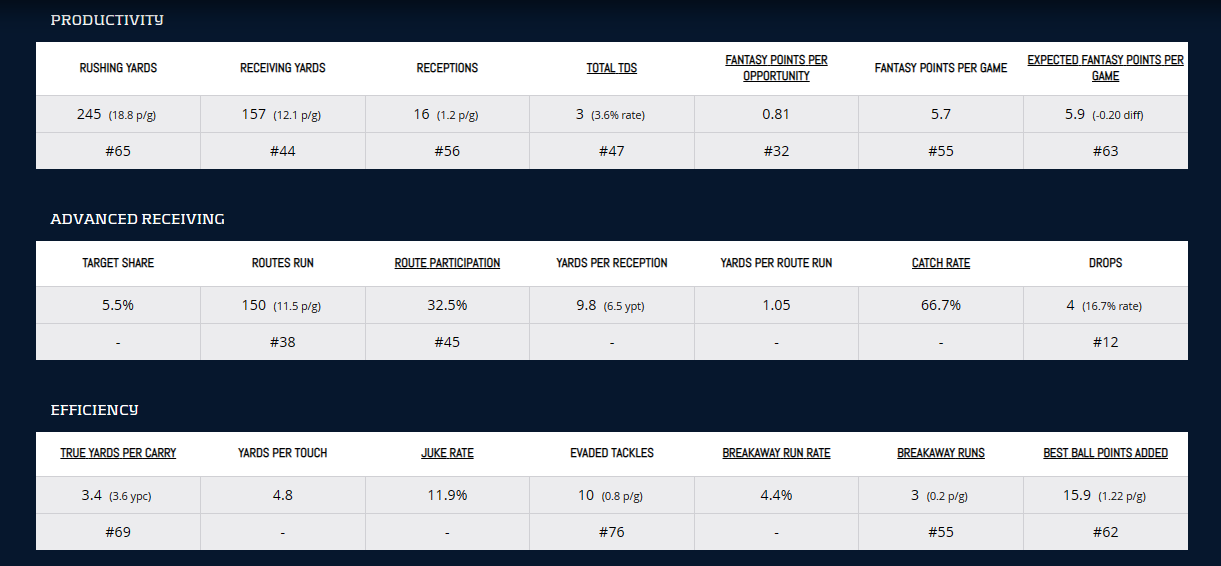Open True Yards Per Carry link
The image size is (1221, 566).
pos(118,453)
